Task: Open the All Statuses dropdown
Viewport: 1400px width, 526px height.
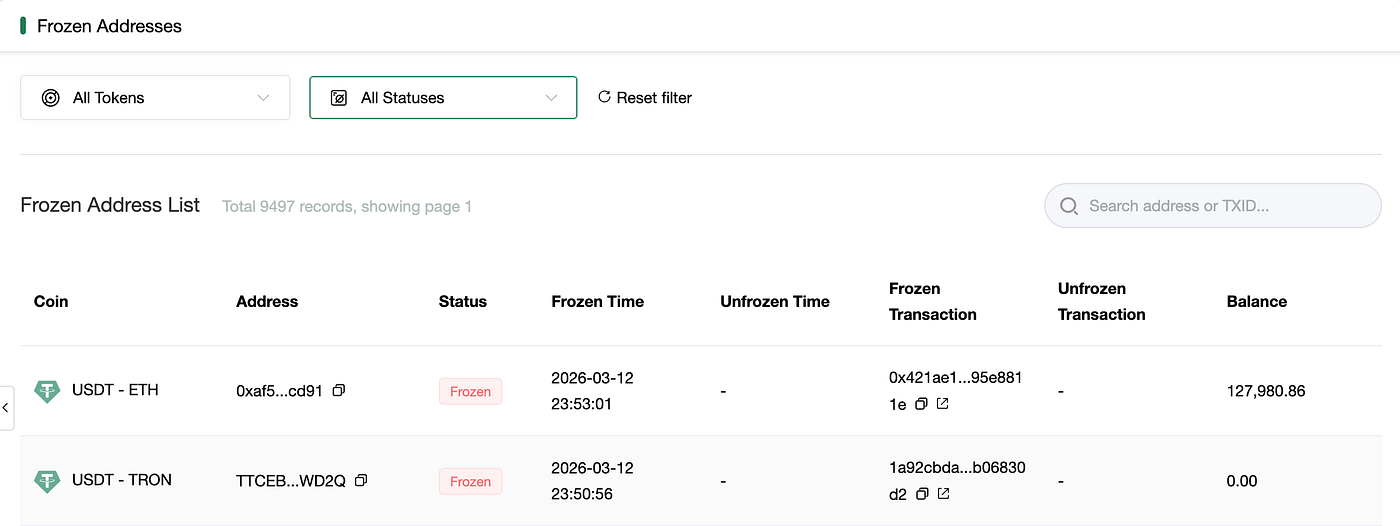Action: [443, 98]
